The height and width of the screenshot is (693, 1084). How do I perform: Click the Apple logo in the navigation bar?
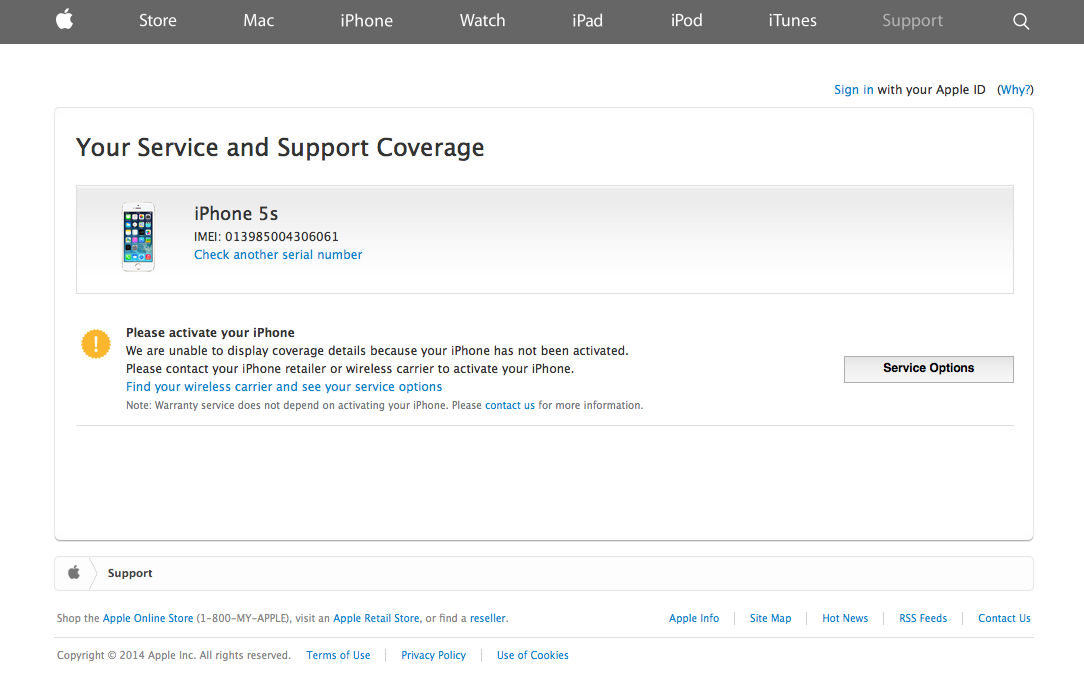pos(65,20)
